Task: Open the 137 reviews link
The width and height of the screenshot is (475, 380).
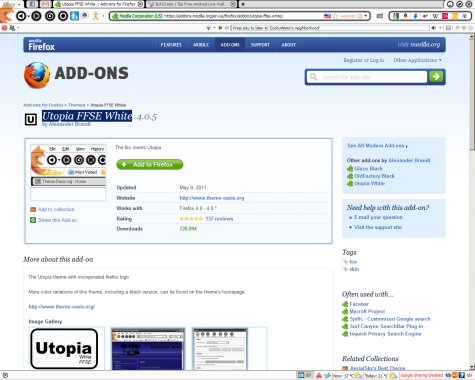Action: [x=219, y=219]
